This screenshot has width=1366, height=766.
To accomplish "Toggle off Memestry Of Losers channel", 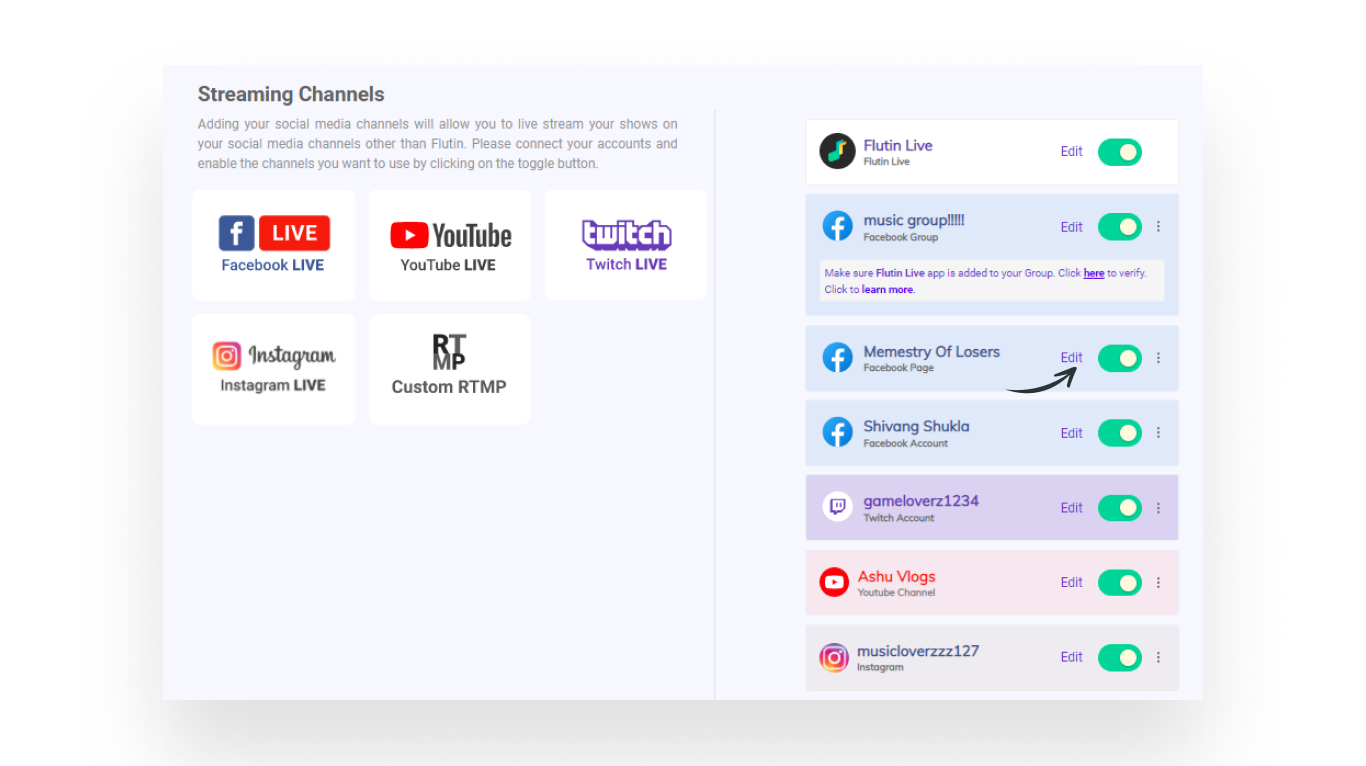I will [x=1120, y=358].
